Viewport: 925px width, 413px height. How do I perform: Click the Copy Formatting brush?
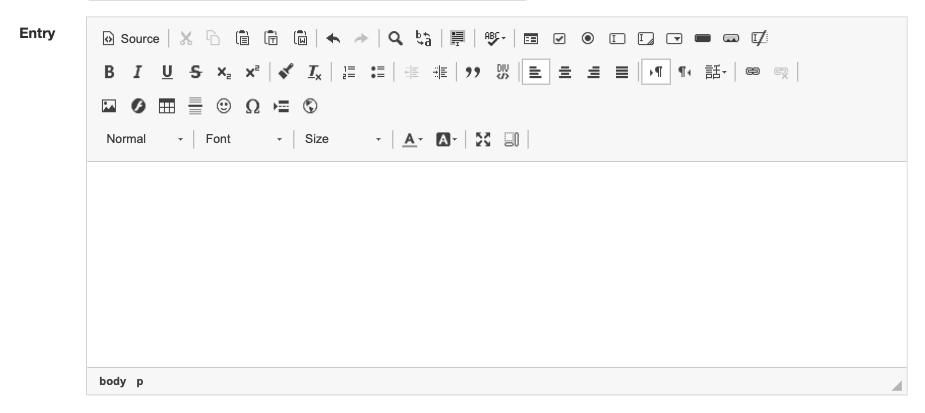click(x=286, y=72)
